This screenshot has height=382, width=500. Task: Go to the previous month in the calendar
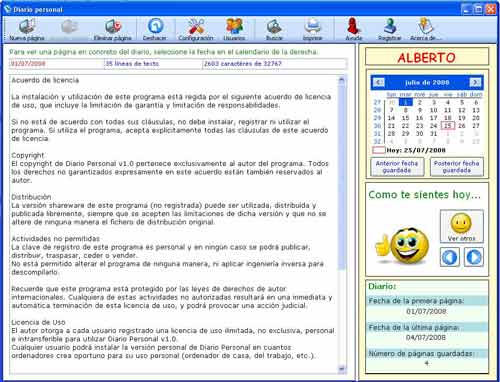point(379,82)
